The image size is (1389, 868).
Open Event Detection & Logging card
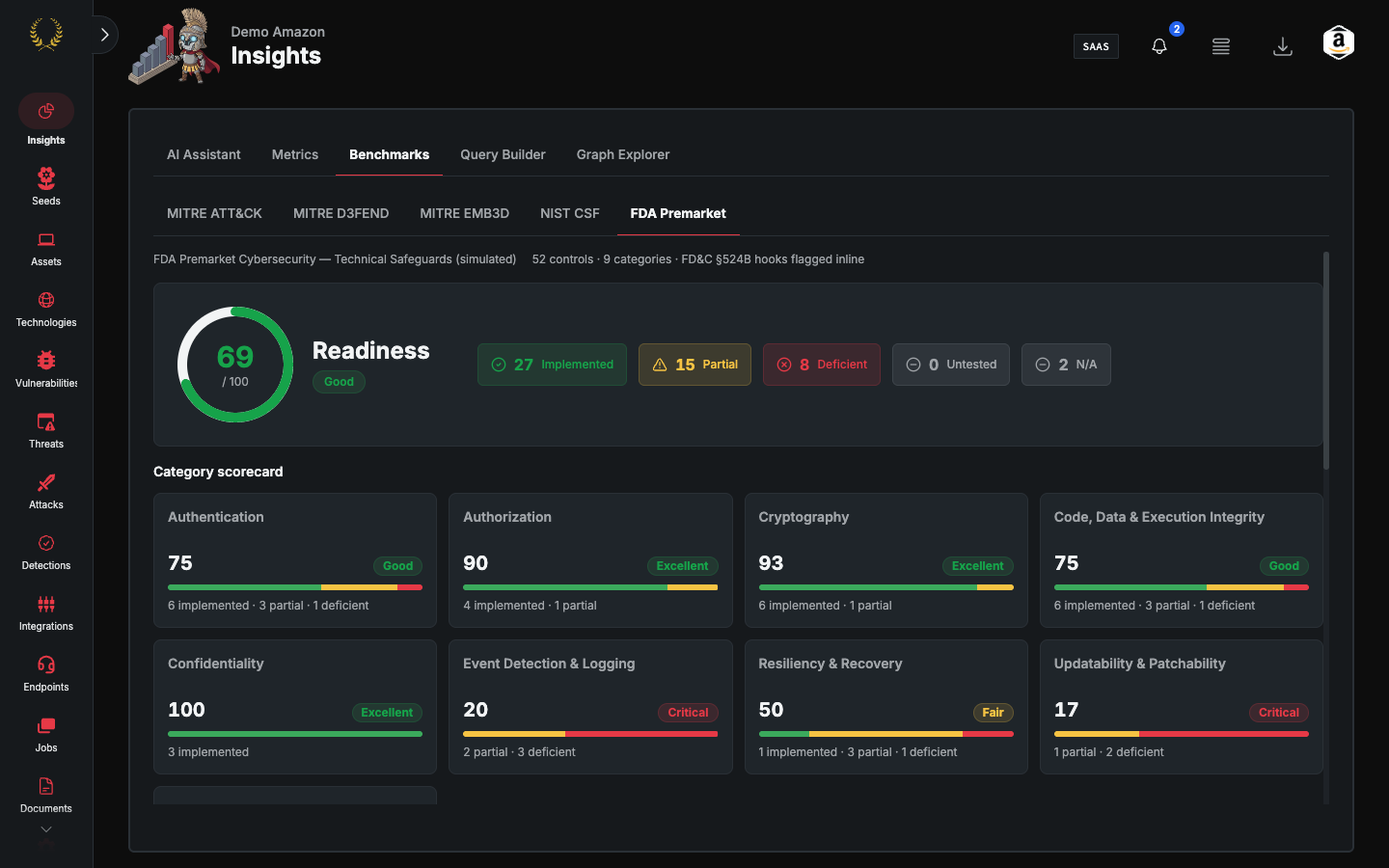590,707
